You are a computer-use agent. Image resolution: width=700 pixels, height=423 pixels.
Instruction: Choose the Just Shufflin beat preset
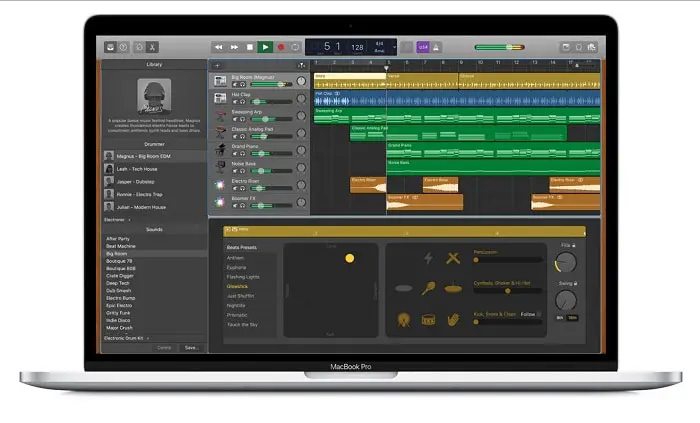point(241,296)
